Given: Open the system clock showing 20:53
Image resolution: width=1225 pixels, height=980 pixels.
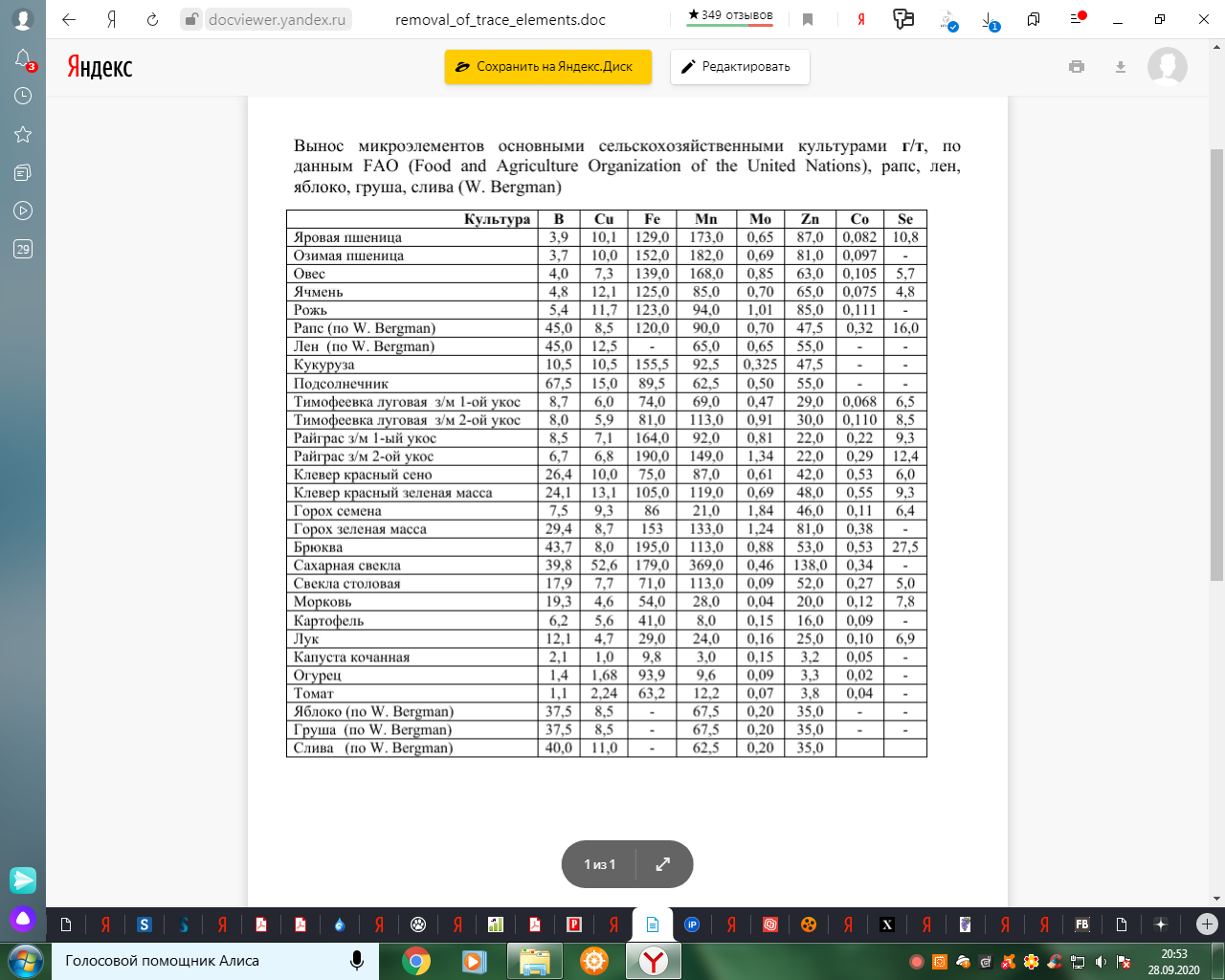Looking at the screenshot, I should [x=1173, y=961].
